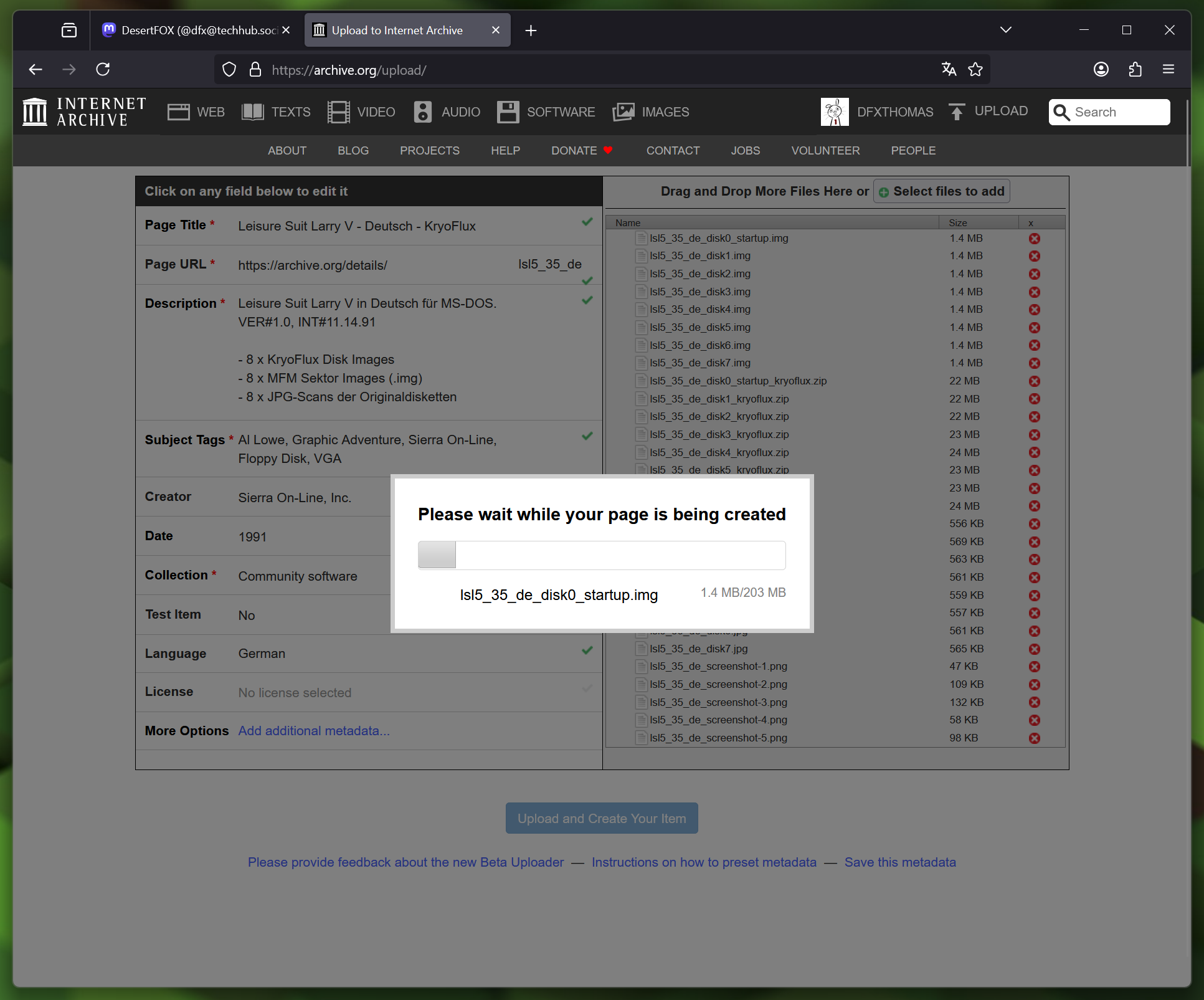Open the Firefox tab overview icon

pyautogui.click(x=69, y=30)
